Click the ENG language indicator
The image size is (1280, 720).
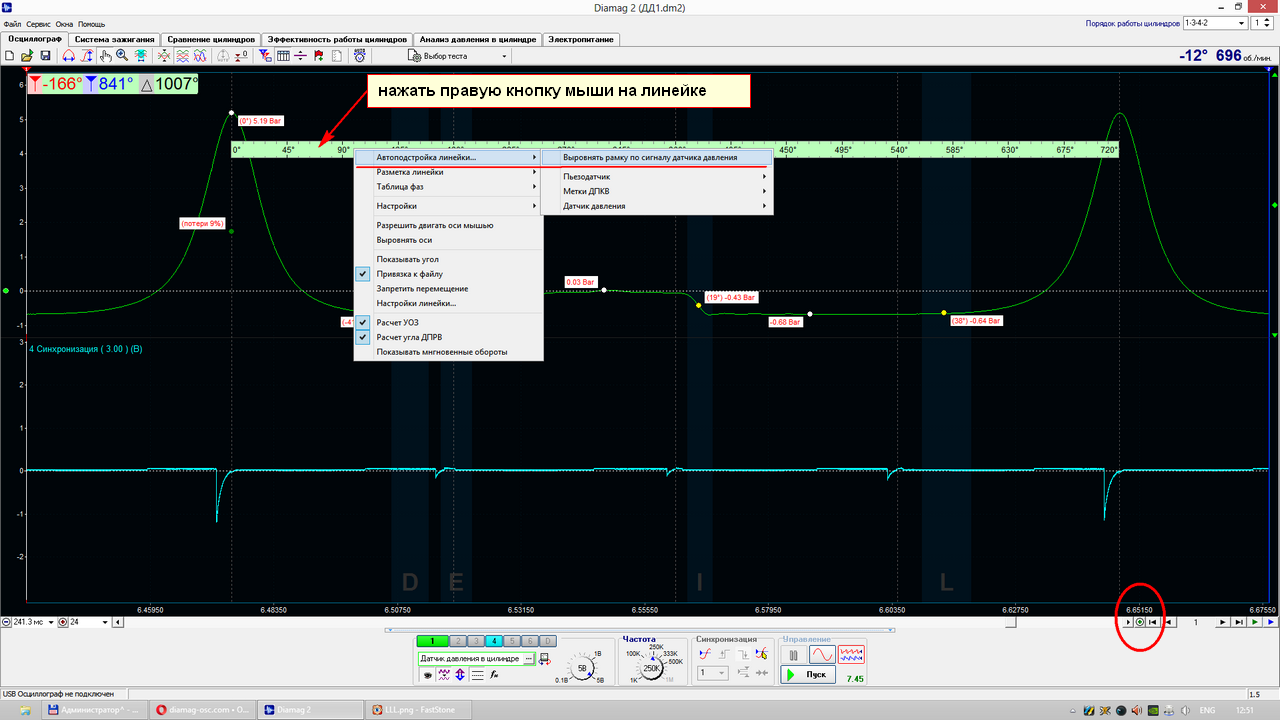pyautogui.click(x=1208, y=709)
